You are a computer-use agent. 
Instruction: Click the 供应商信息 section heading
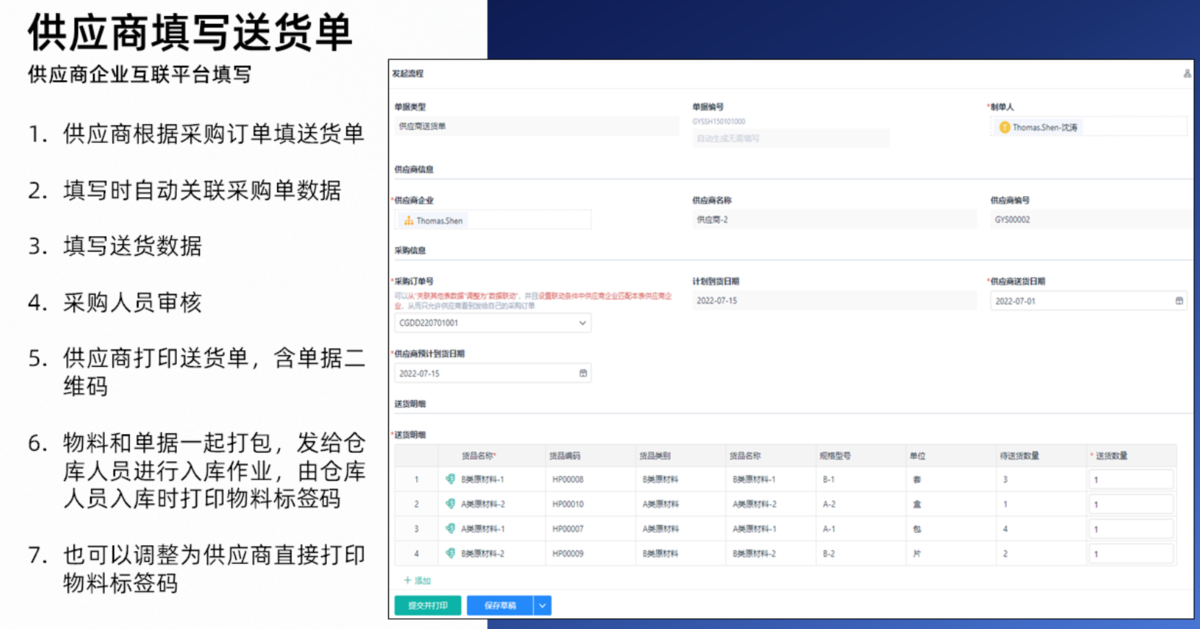(x=413, y=170)
